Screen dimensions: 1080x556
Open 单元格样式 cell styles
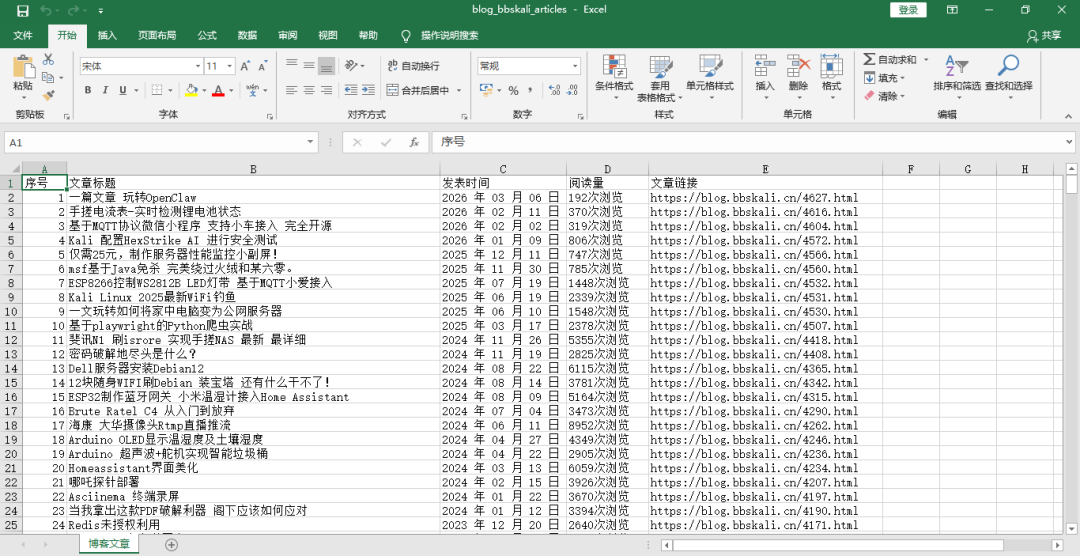click(709, 76)
